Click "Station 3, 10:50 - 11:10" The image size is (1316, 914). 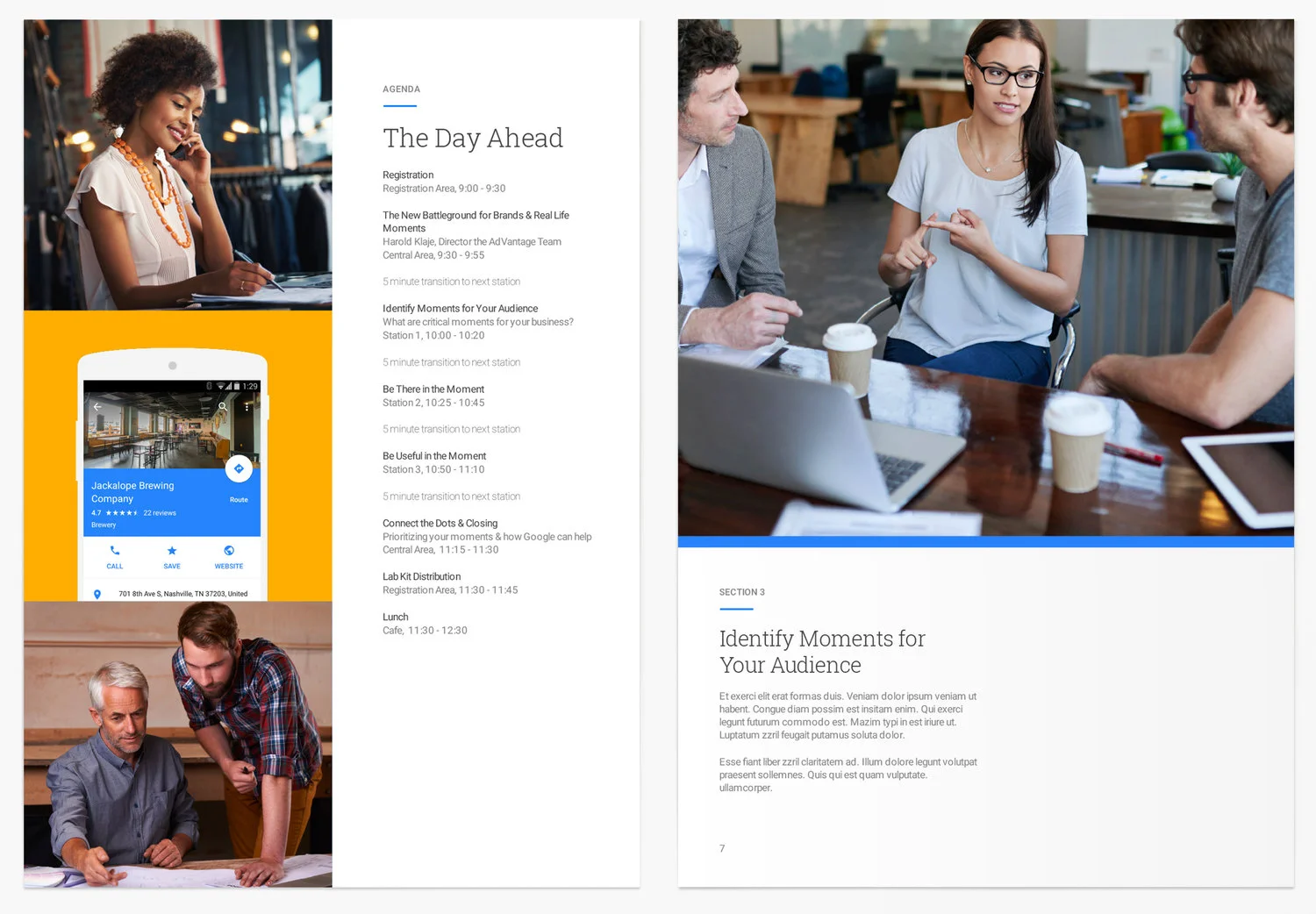tap(433, 470)
